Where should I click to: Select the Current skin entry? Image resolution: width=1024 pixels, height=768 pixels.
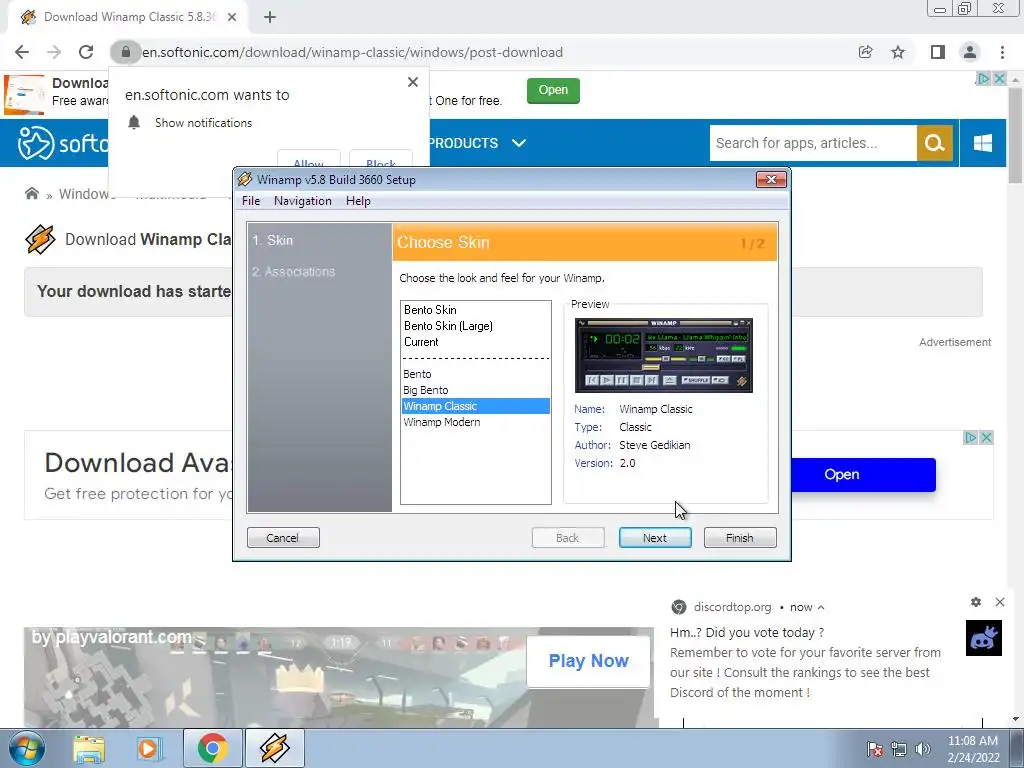[475, 342]
